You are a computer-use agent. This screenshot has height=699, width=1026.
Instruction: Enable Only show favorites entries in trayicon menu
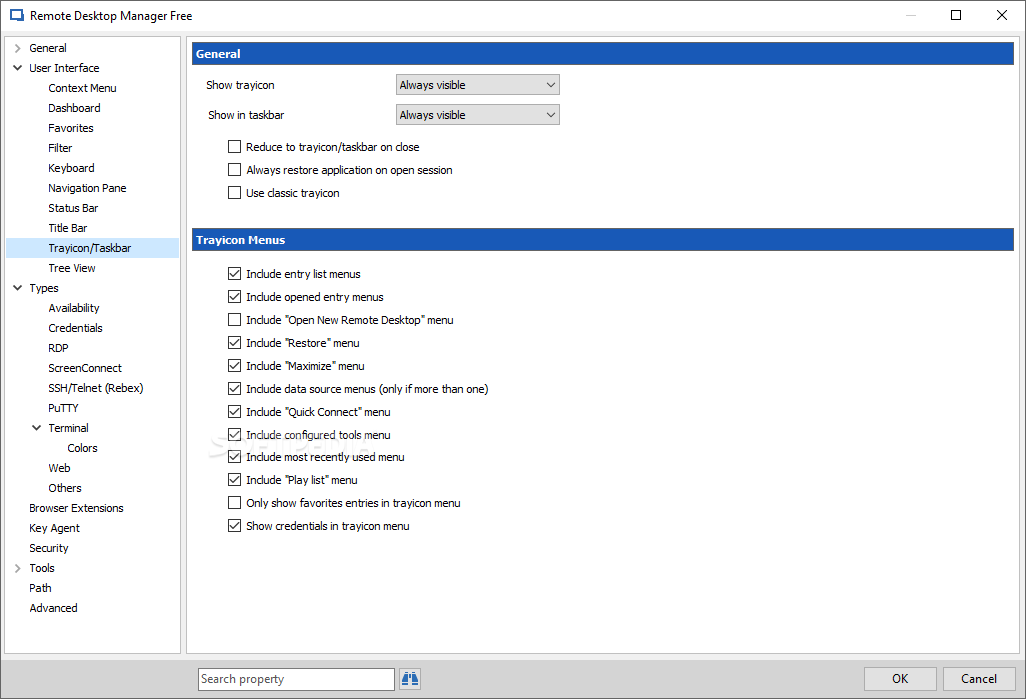[234, 503]
